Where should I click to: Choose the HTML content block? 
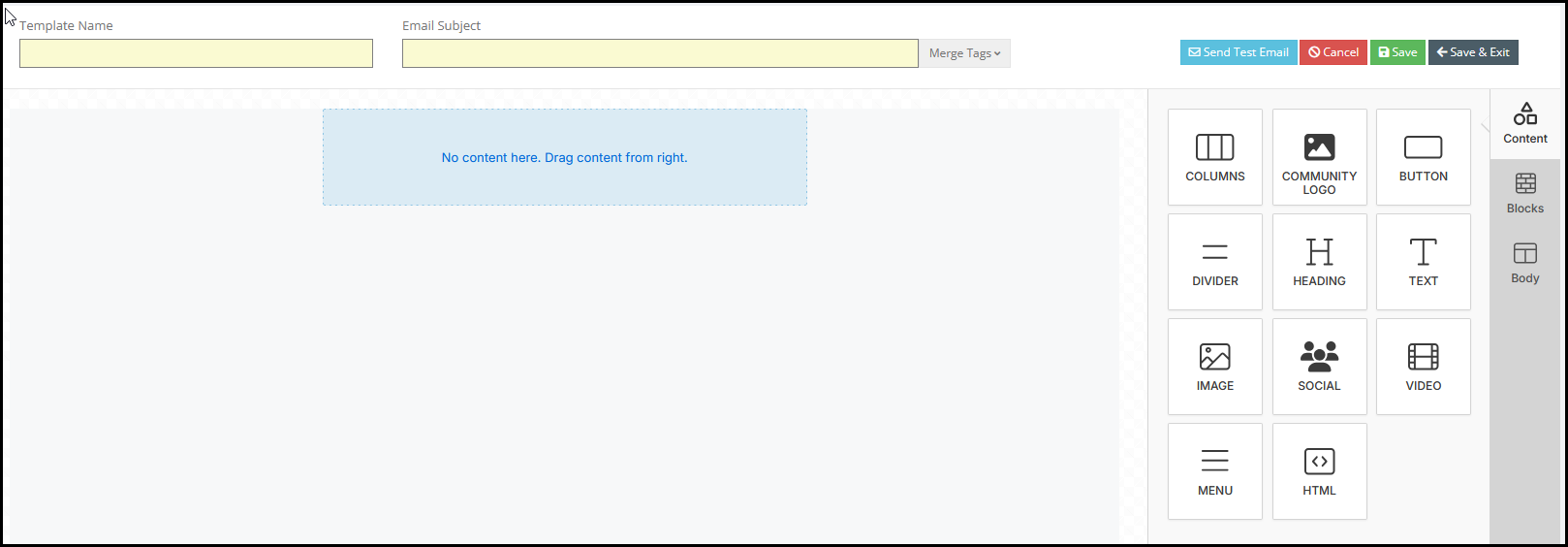coord(1319,471)
